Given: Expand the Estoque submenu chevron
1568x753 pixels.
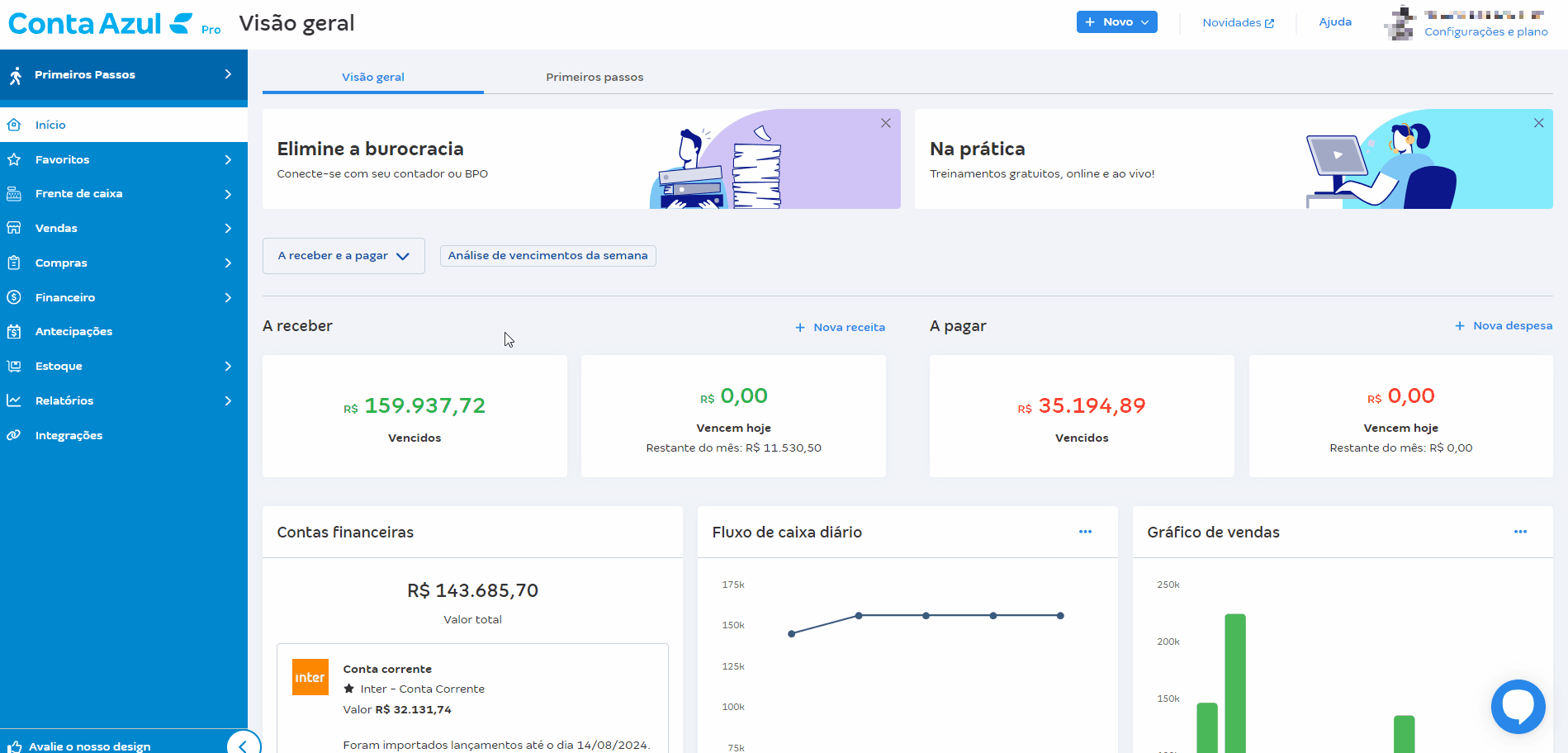Looking at the screenshot, I should pos(228,366).
